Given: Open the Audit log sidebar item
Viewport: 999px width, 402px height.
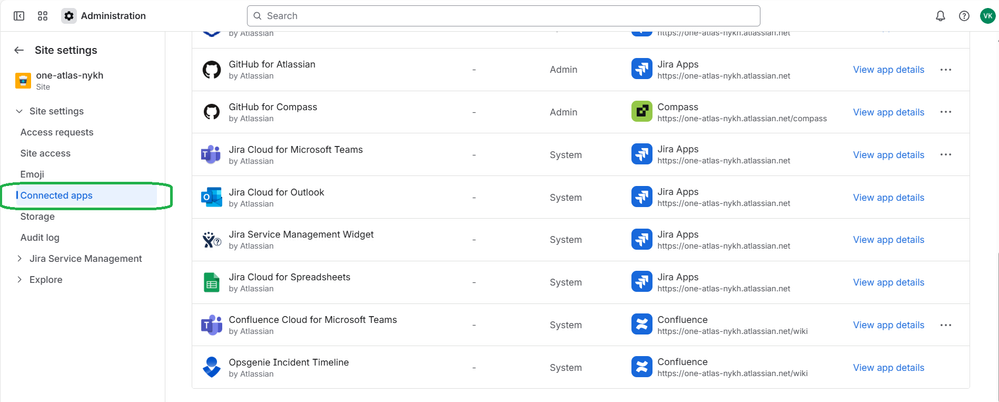Looking at the screenshot, I should point(40,238).
